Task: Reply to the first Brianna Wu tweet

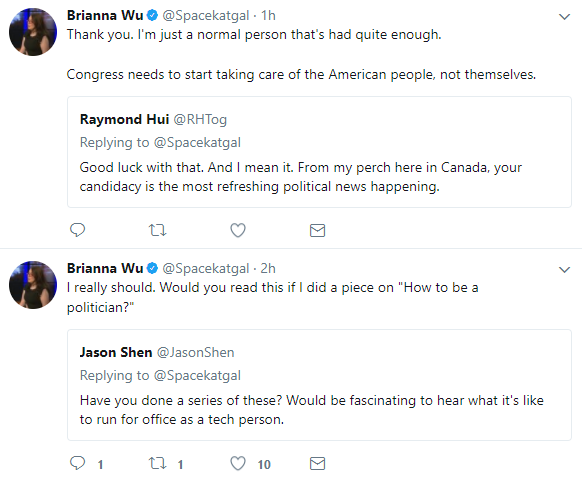Action: pyautogui.click(x=78, y=230)
